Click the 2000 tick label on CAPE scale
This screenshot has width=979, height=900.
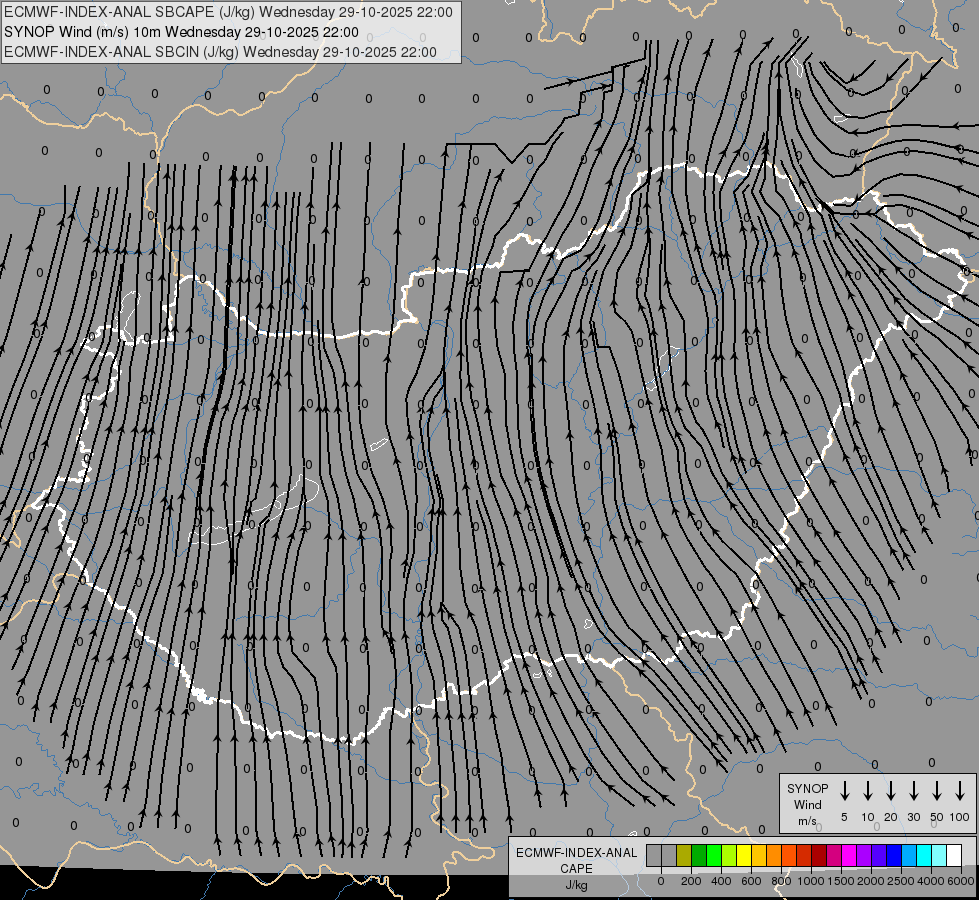point(870,881)
